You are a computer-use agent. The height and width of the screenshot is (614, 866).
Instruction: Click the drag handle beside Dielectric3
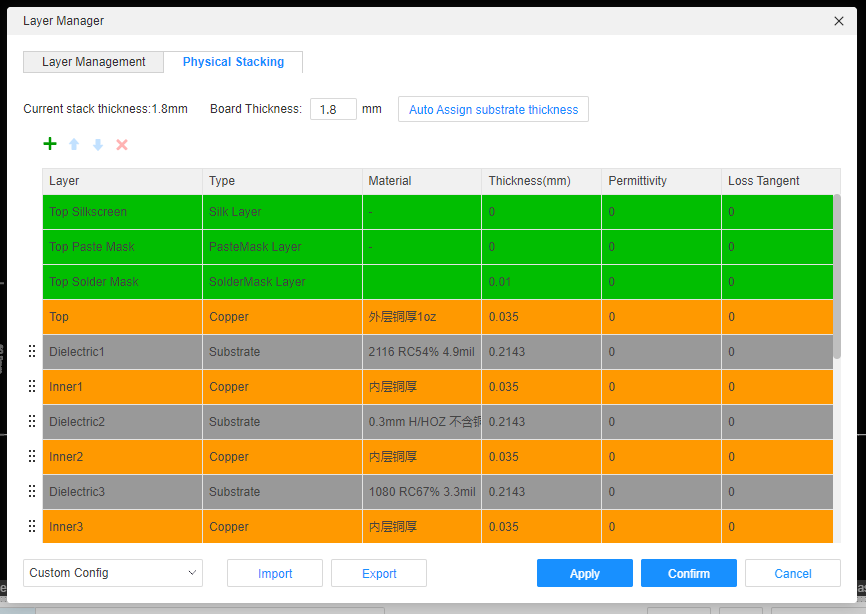[31, 492]
